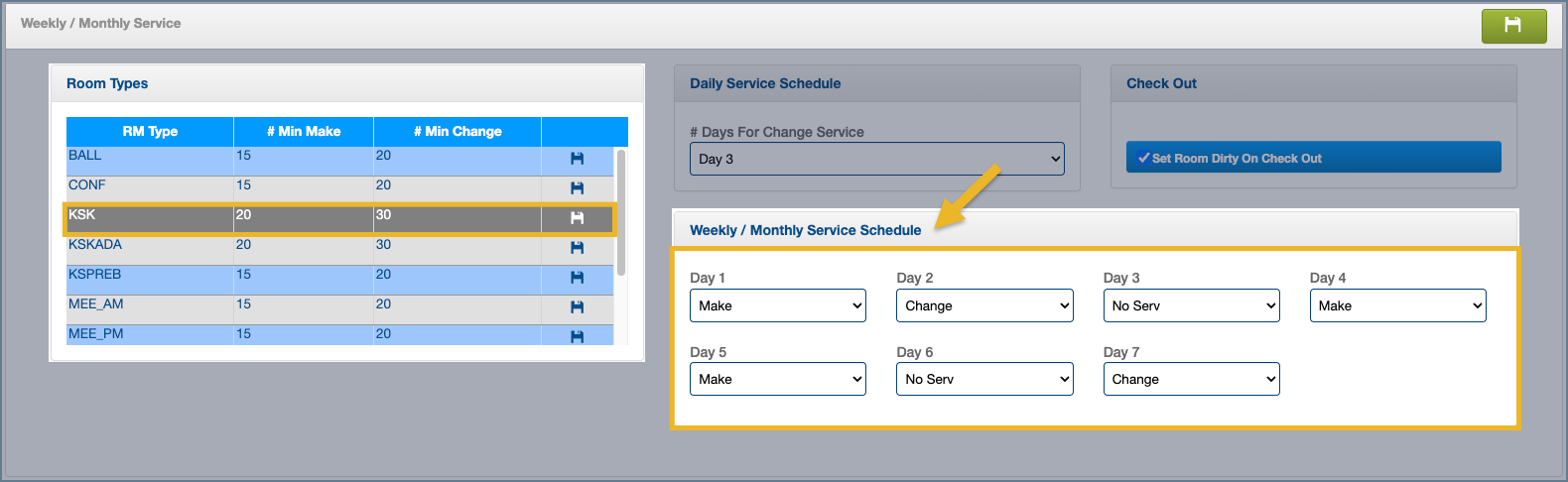This screenshot has width=1568, height=482.
Task: Open the Day 6 service dropdown
Action: 984,379
